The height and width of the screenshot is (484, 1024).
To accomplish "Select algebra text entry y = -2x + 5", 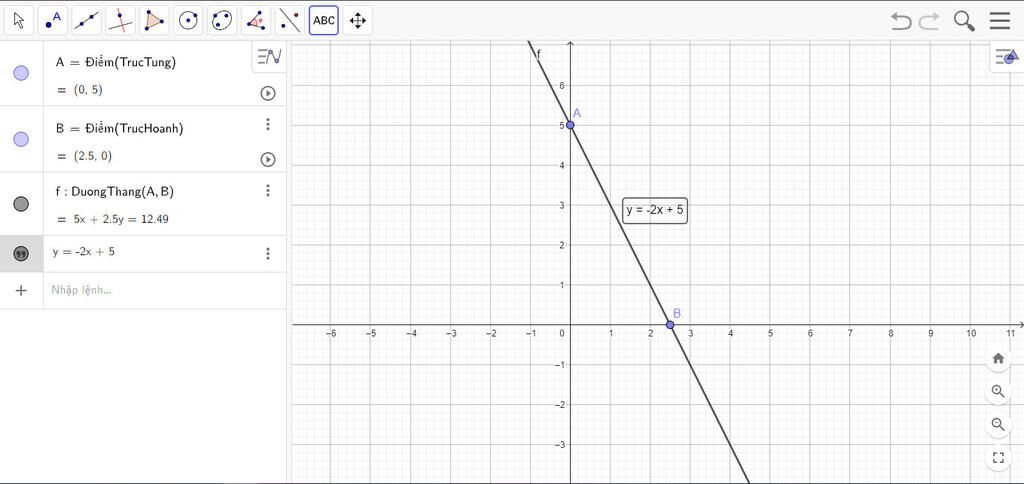I will [84, 251].
